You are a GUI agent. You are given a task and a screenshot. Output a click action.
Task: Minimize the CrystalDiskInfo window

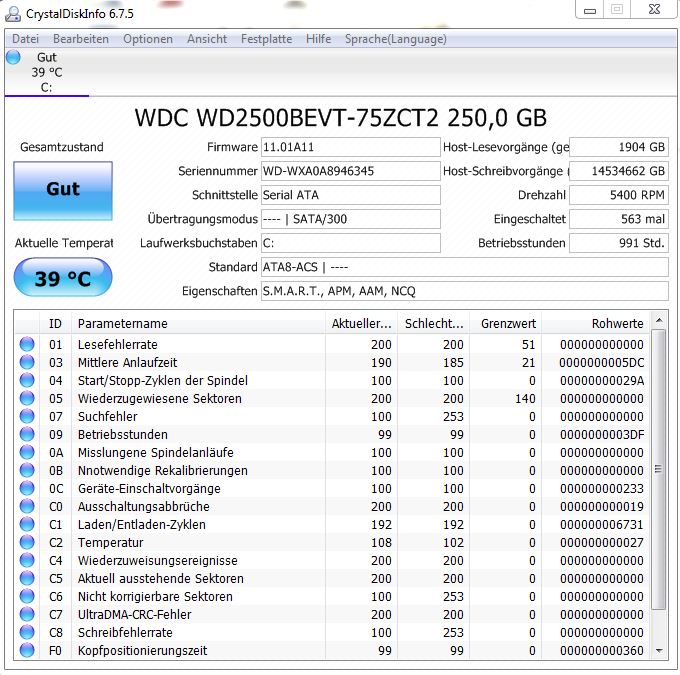tap(589, 10)
